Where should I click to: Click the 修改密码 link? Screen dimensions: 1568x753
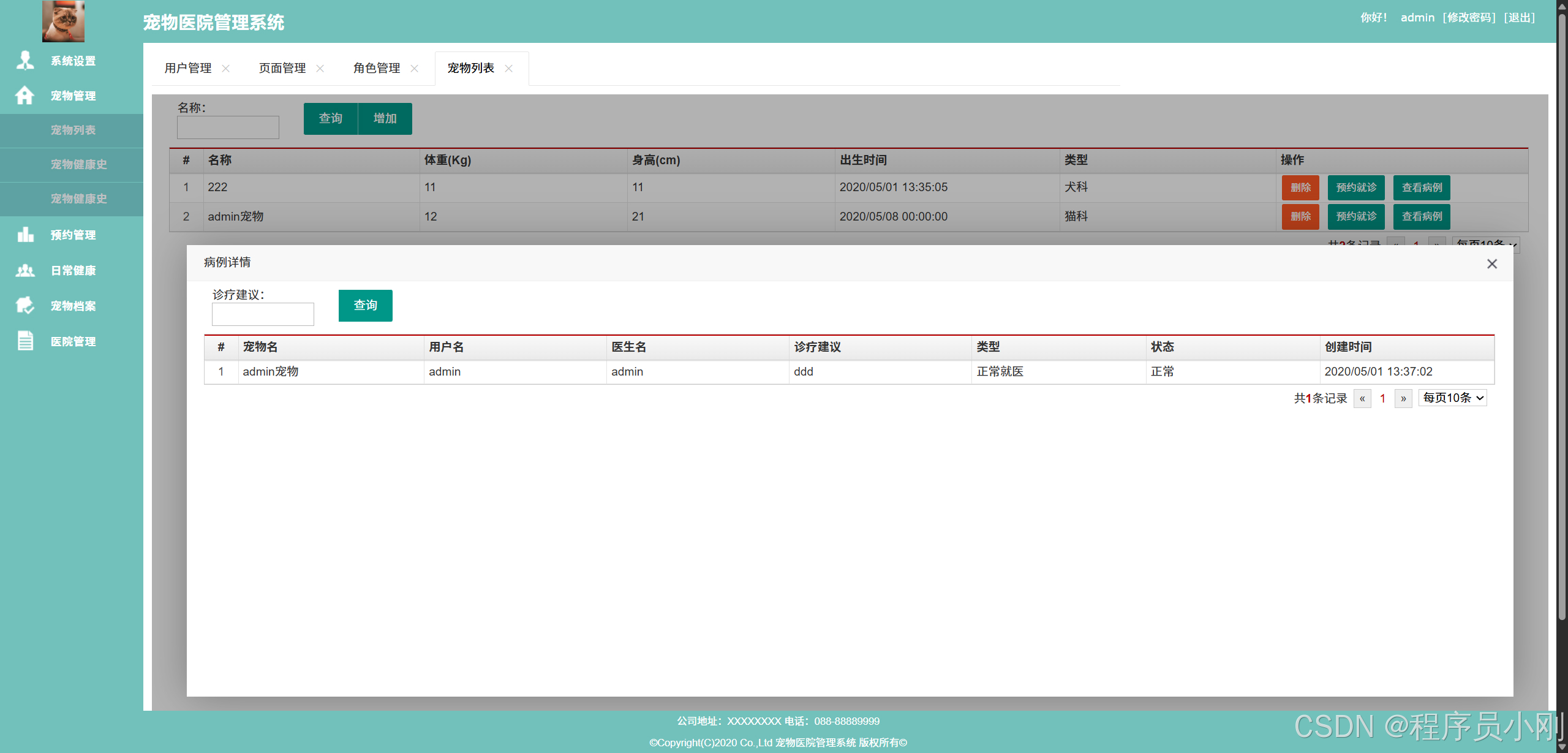1469,18
